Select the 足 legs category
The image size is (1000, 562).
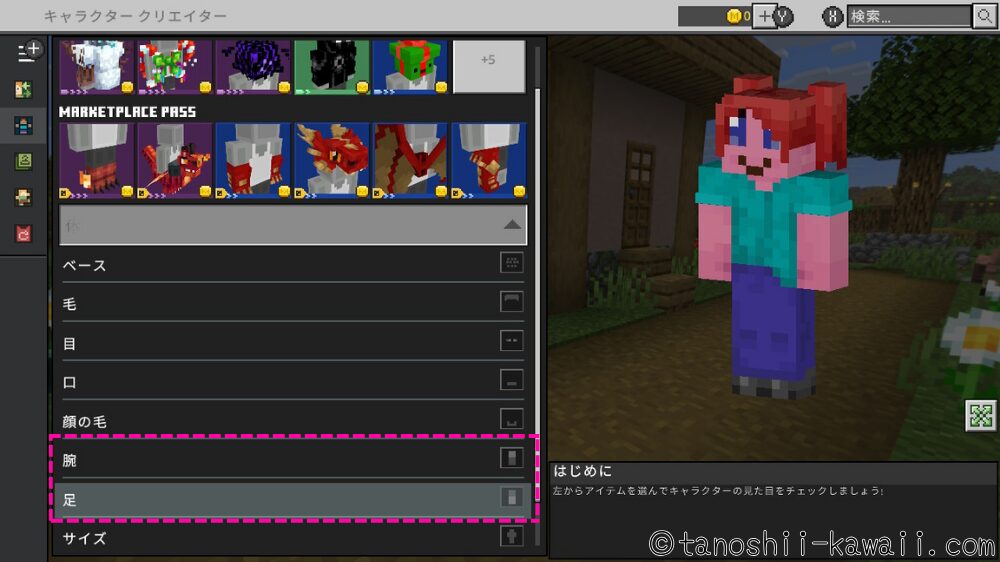[293, 499]
